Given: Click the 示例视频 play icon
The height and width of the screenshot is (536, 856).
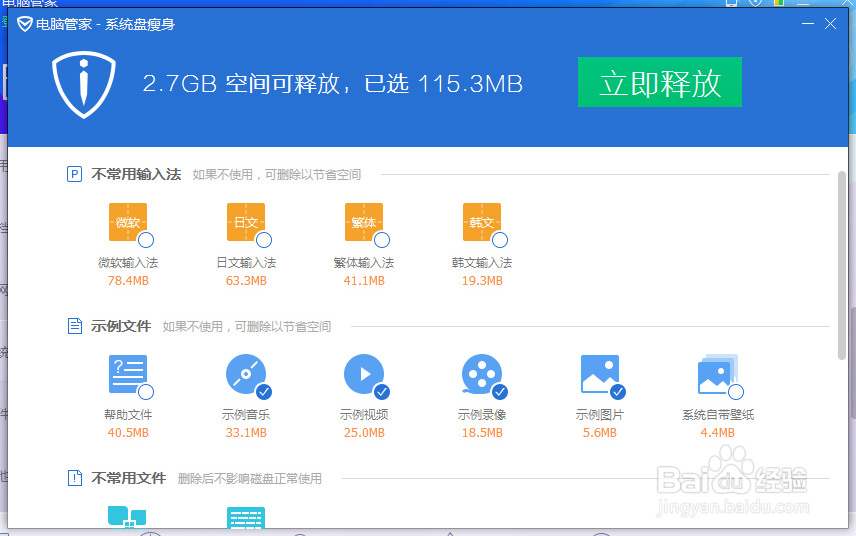Looking at the screenshot, I should (x=364, y=374).
